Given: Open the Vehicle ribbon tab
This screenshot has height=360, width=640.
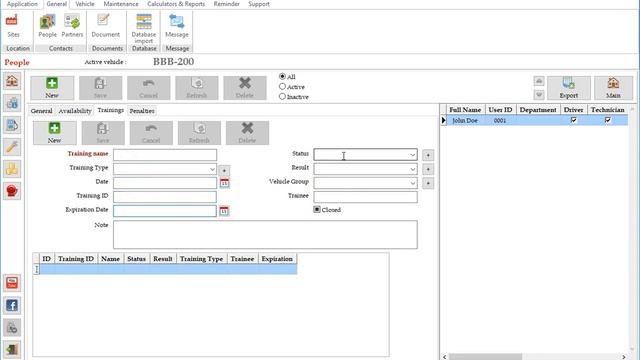Looking at the screenshot, I should (84, 4).
